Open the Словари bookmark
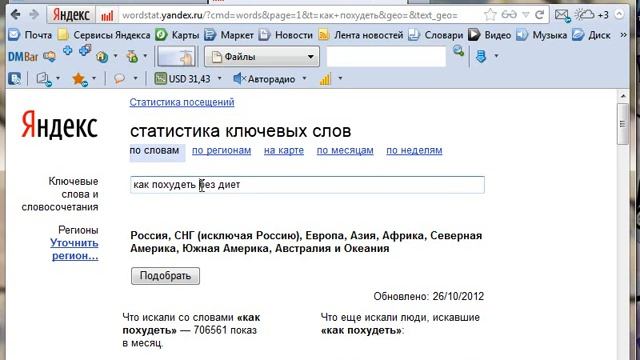 click(436, 35)
